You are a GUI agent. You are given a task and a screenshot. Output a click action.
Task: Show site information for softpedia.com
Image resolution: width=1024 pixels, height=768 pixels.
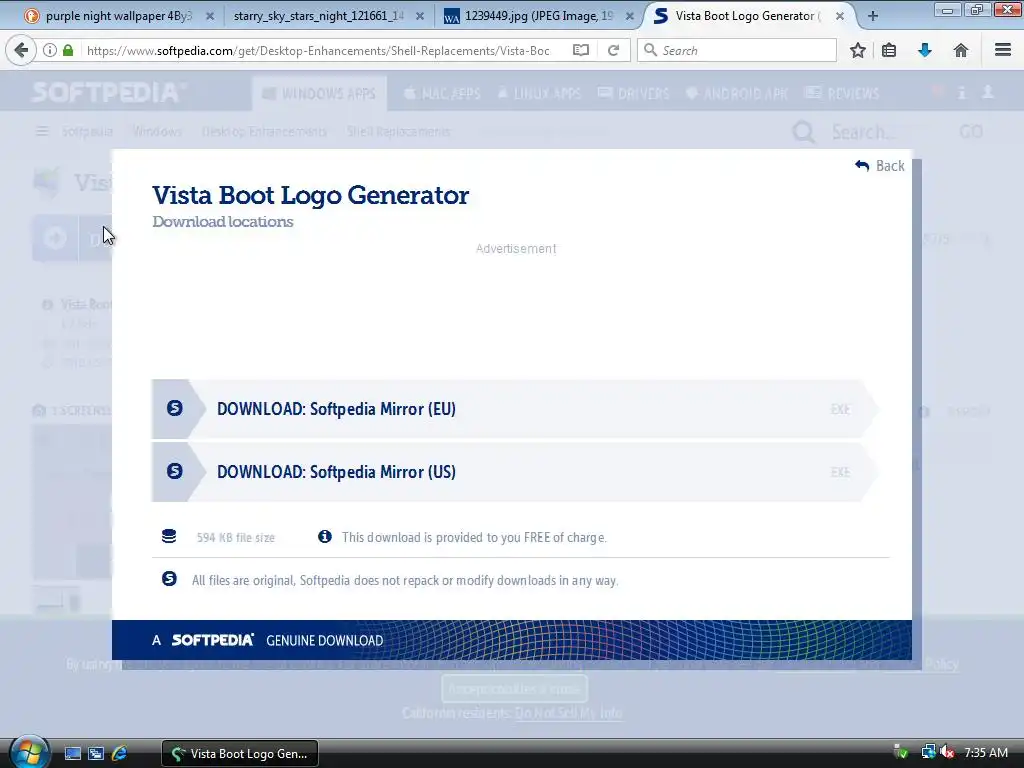click(x=50, y=50)
